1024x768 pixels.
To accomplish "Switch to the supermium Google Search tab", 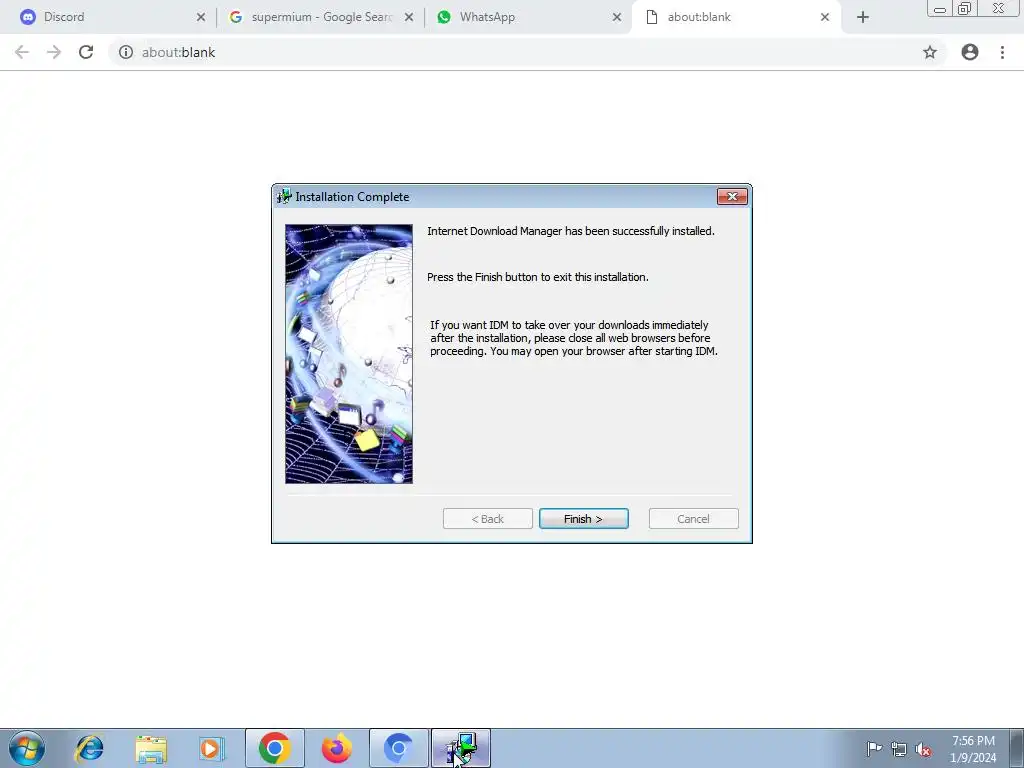I will 320,17.
